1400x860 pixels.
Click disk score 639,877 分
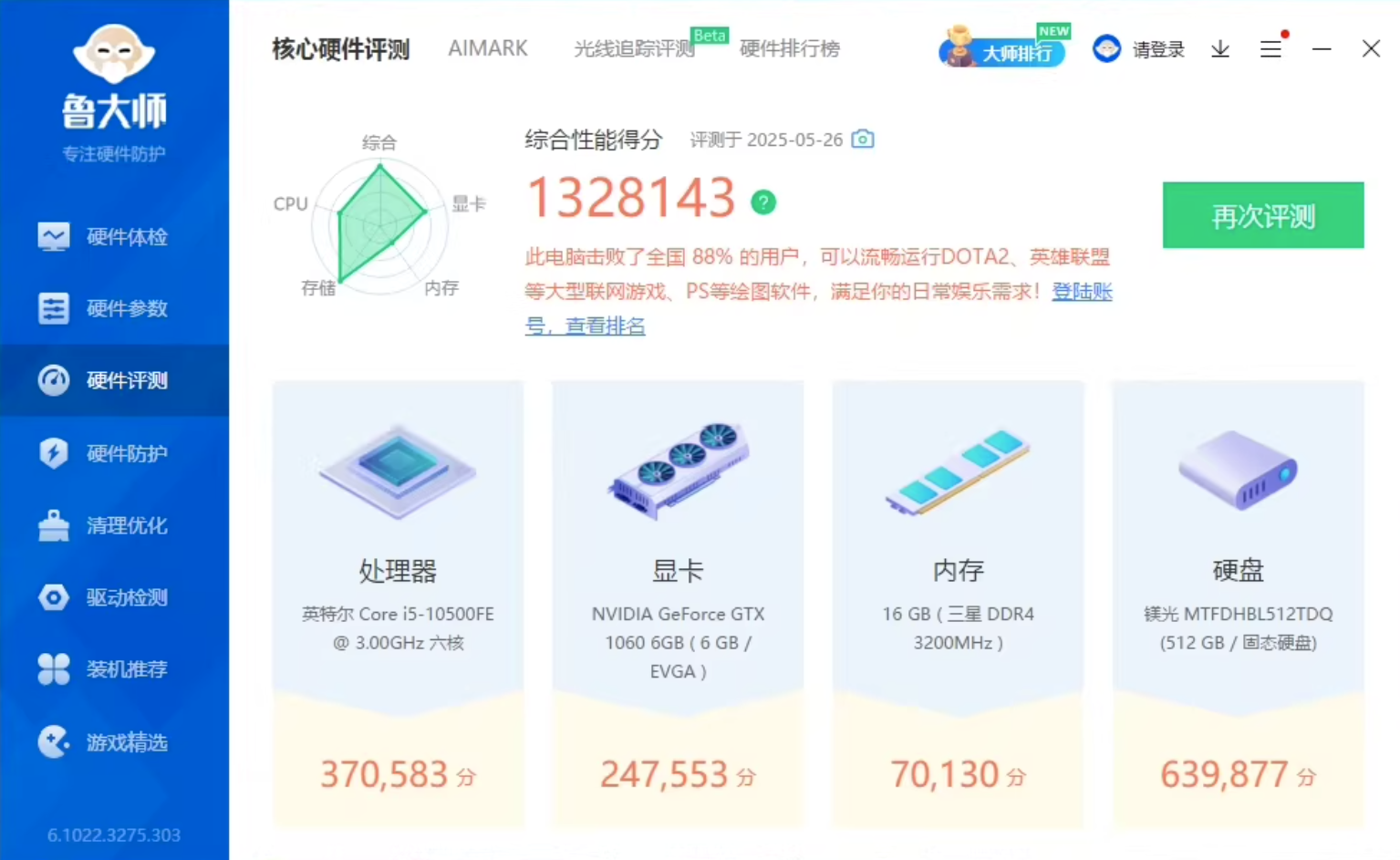1238,775
